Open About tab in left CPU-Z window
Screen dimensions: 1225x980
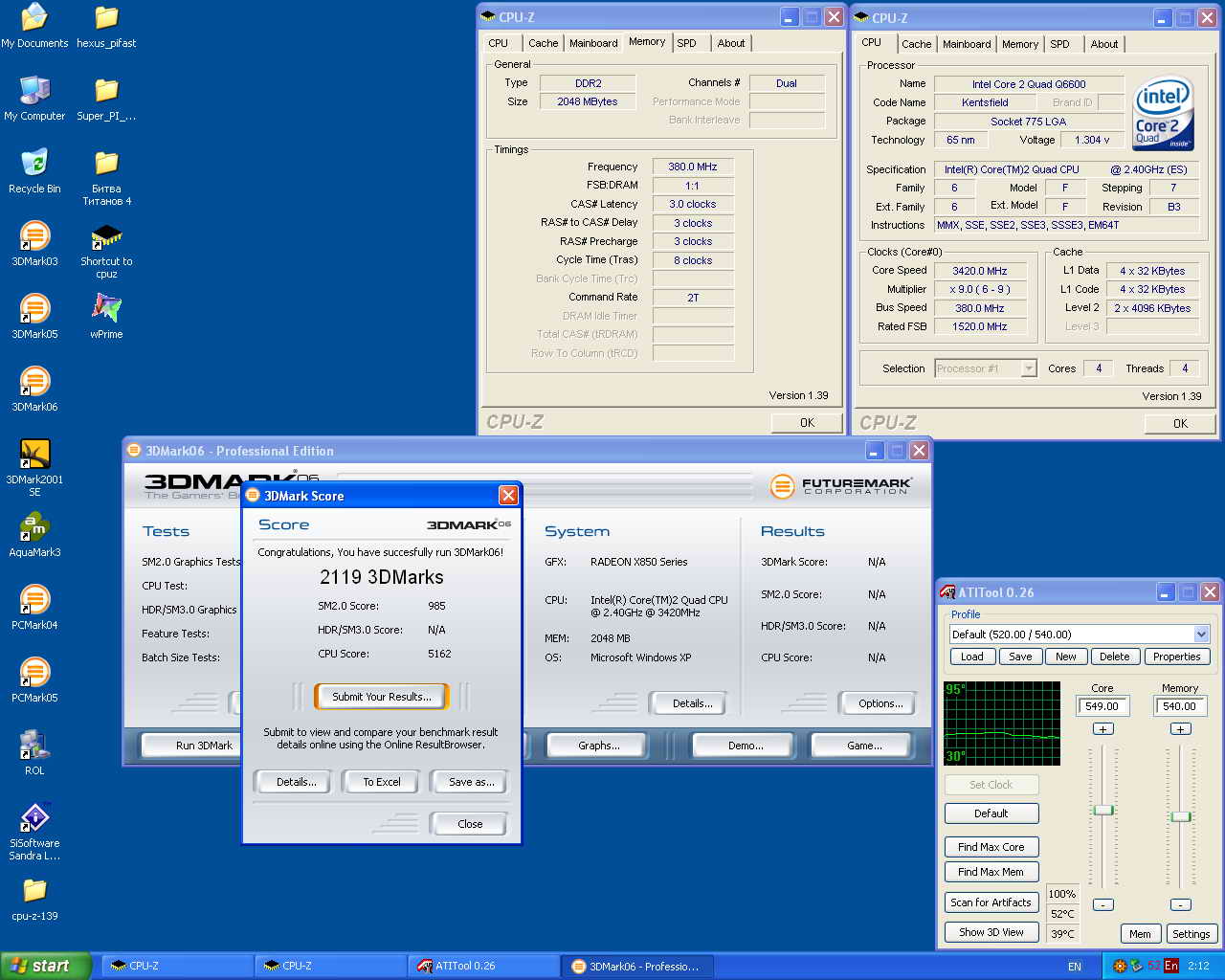[731, 43]
